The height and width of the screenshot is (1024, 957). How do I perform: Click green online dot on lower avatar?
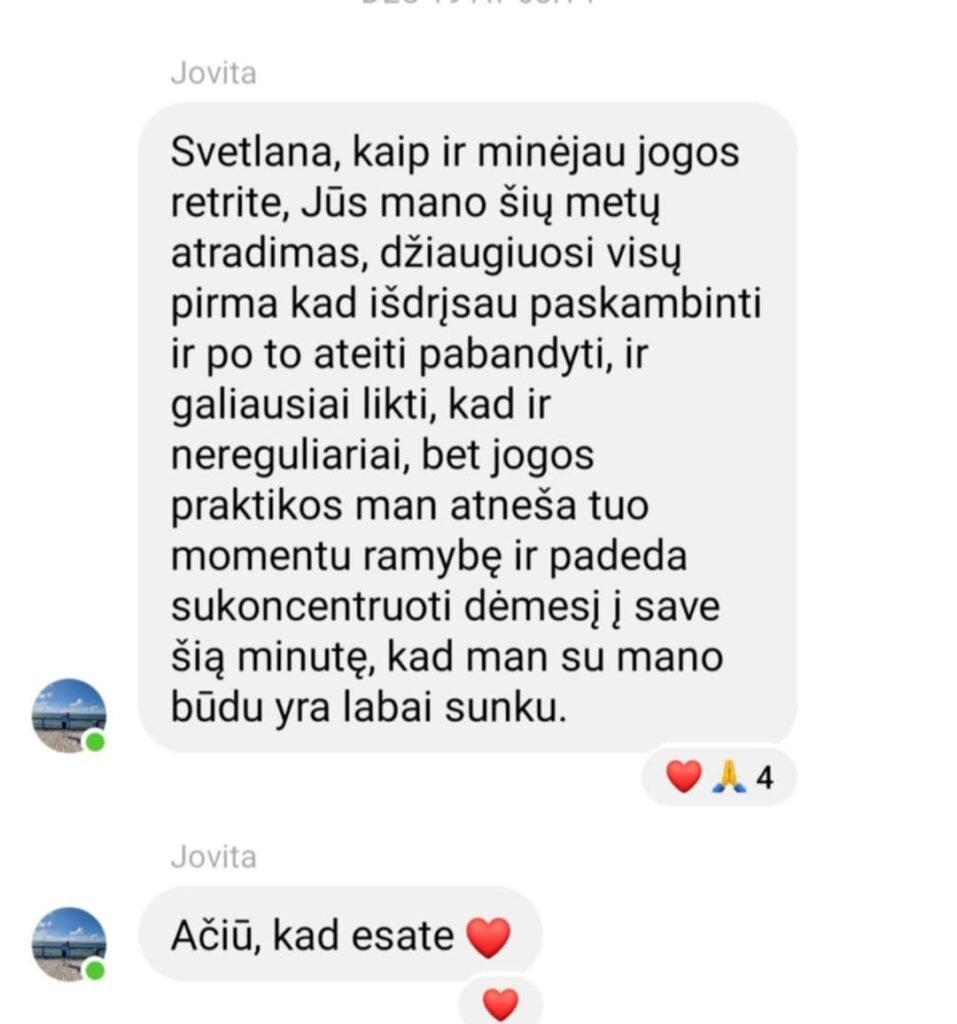pos(95,971)
